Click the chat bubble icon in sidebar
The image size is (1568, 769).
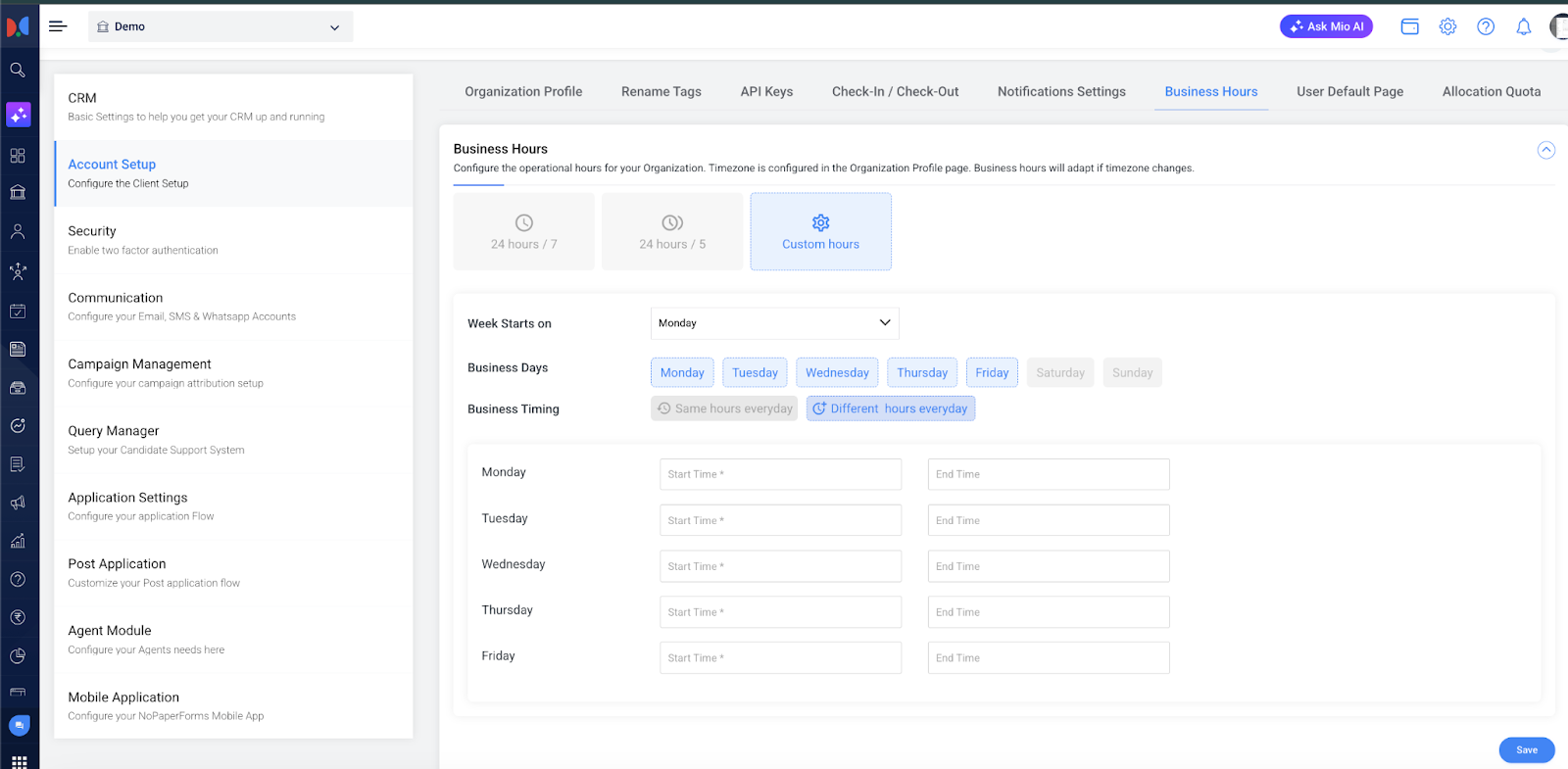(19, 726)
